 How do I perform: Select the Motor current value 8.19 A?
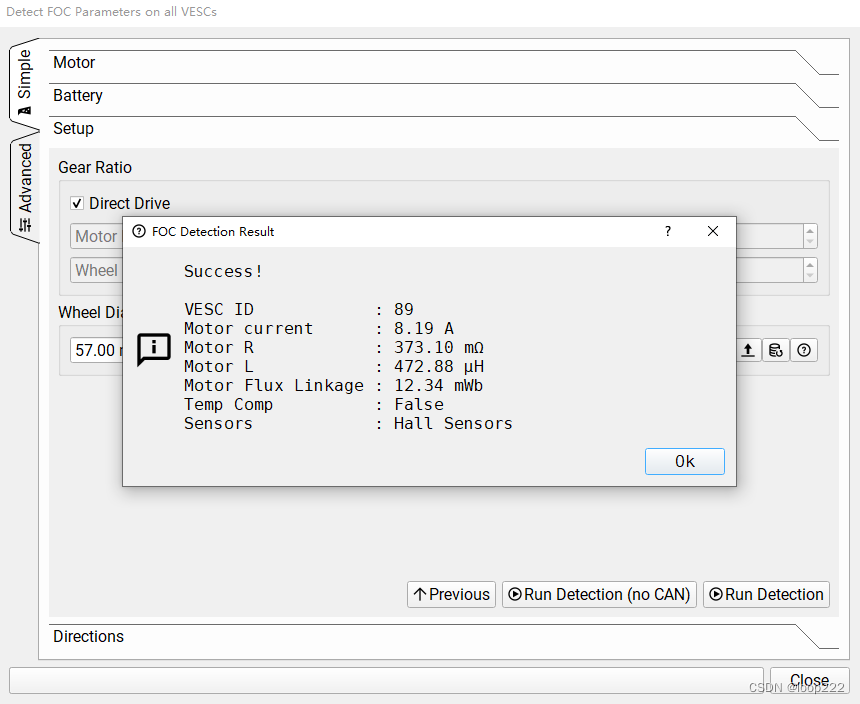tap(423, 328)
